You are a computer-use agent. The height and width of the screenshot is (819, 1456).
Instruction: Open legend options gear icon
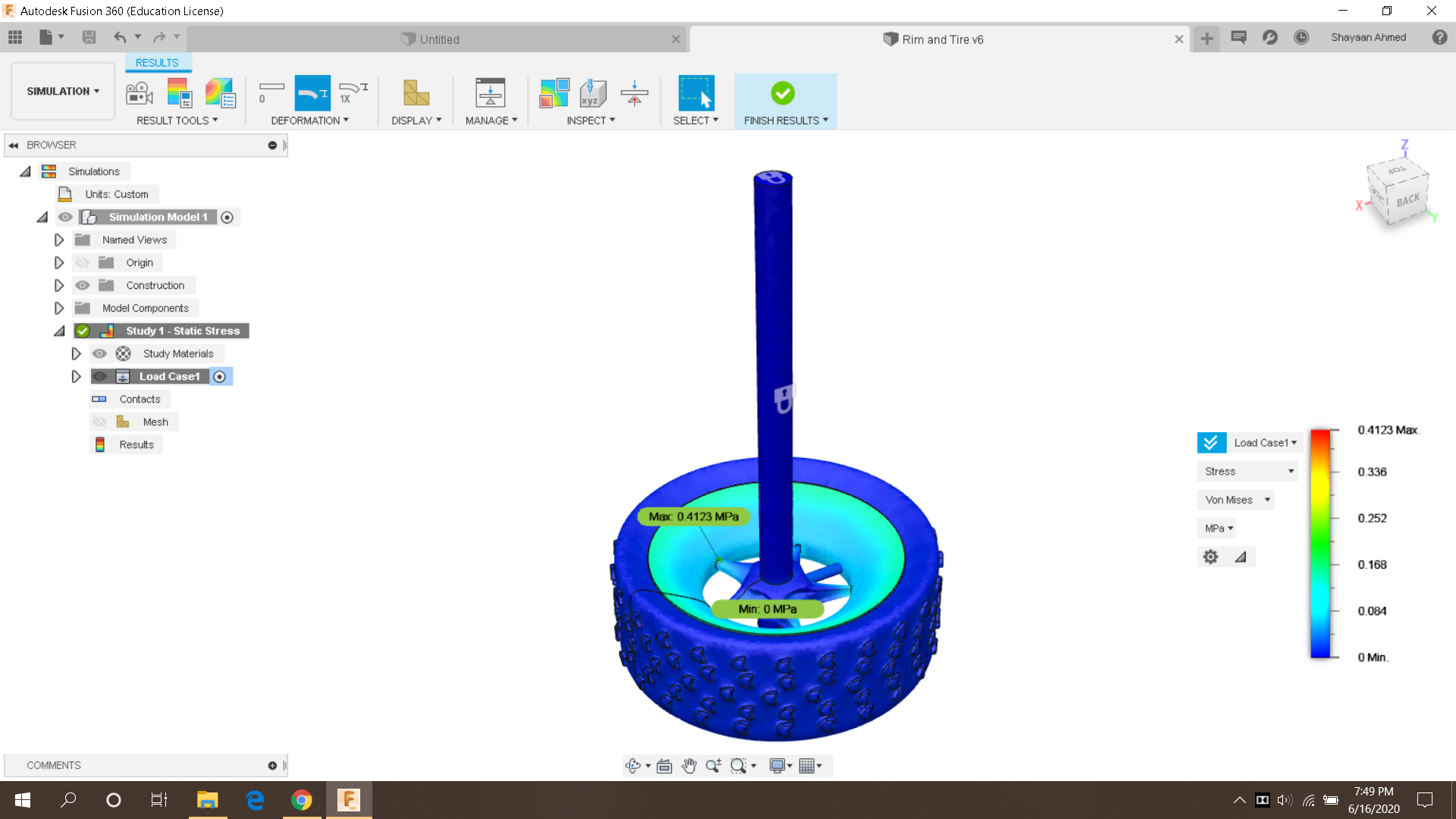click(1210, 557)
